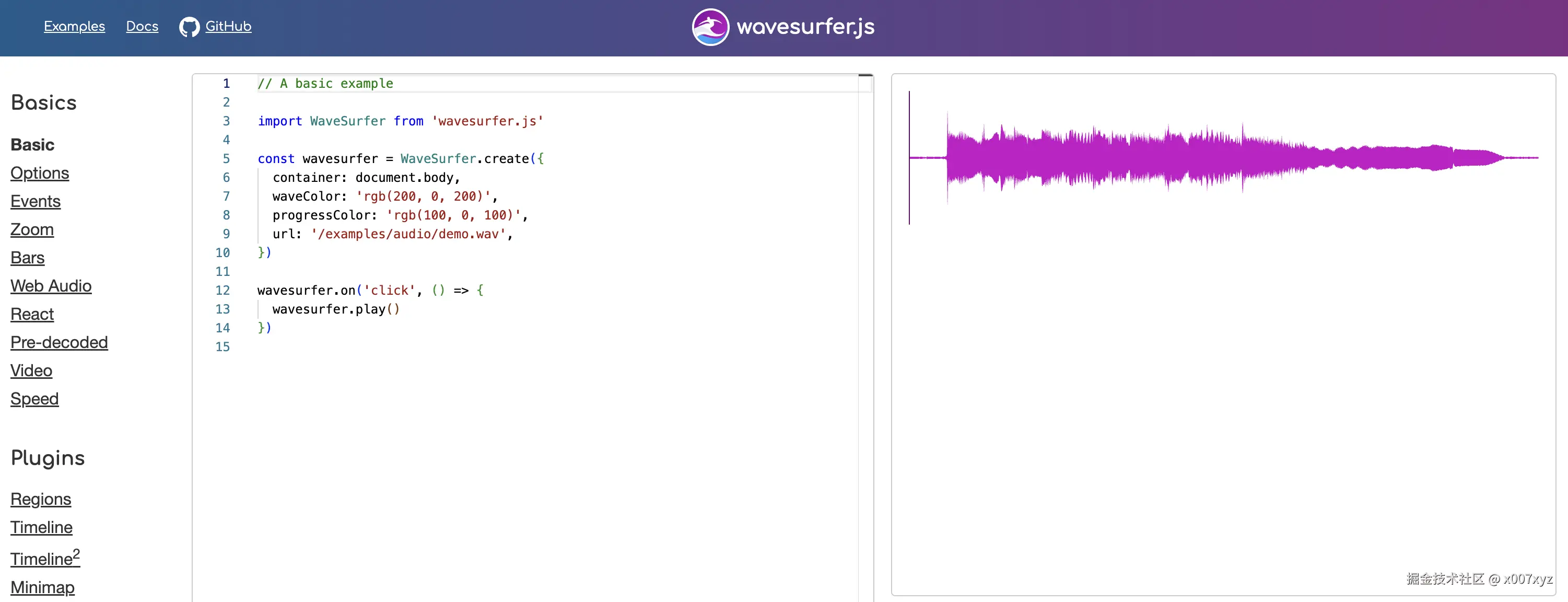
Task: Click the wavesurfer.js surfer logo
Action: (710, 27)
